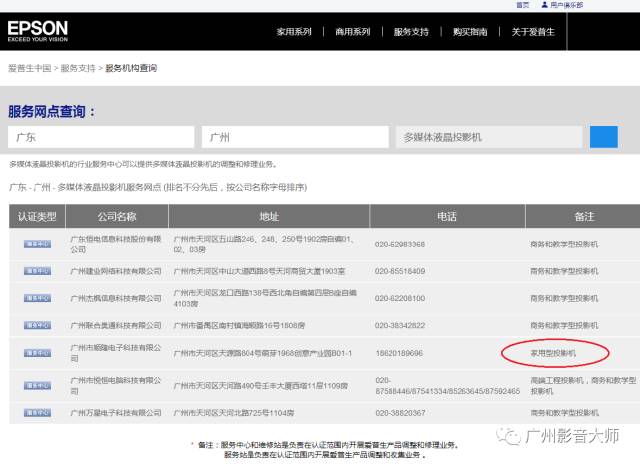Select company 广州建业网络科技有限公司

[x=116, y=271]
